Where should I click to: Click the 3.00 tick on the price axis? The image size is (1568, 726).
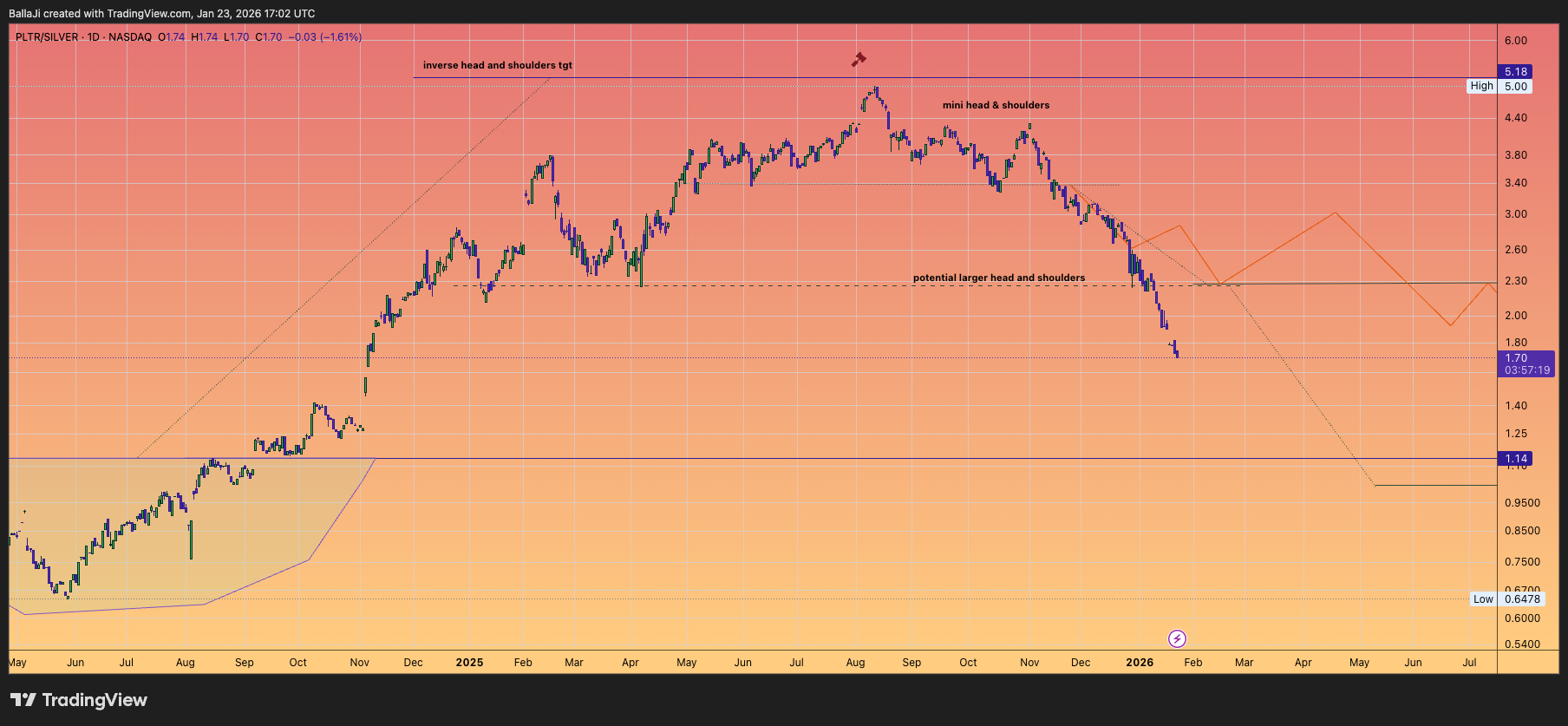tap(1516, 214)
